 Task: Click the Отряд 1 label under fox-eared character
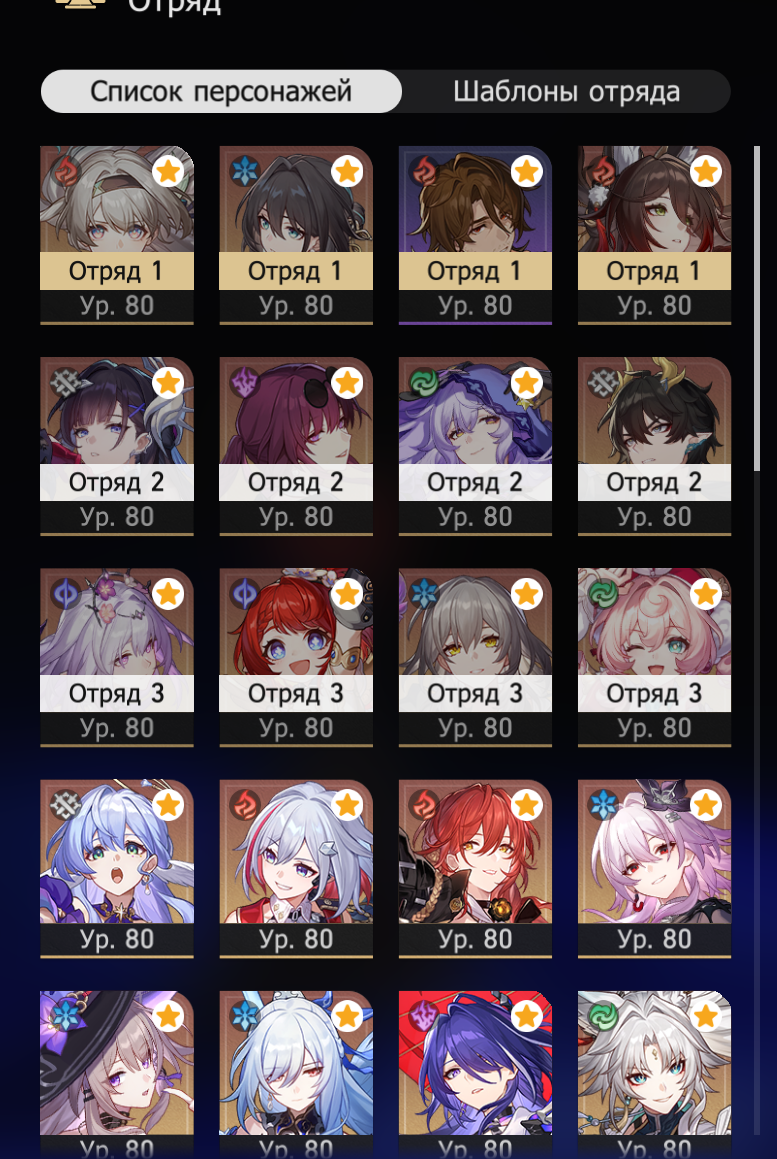654,271
